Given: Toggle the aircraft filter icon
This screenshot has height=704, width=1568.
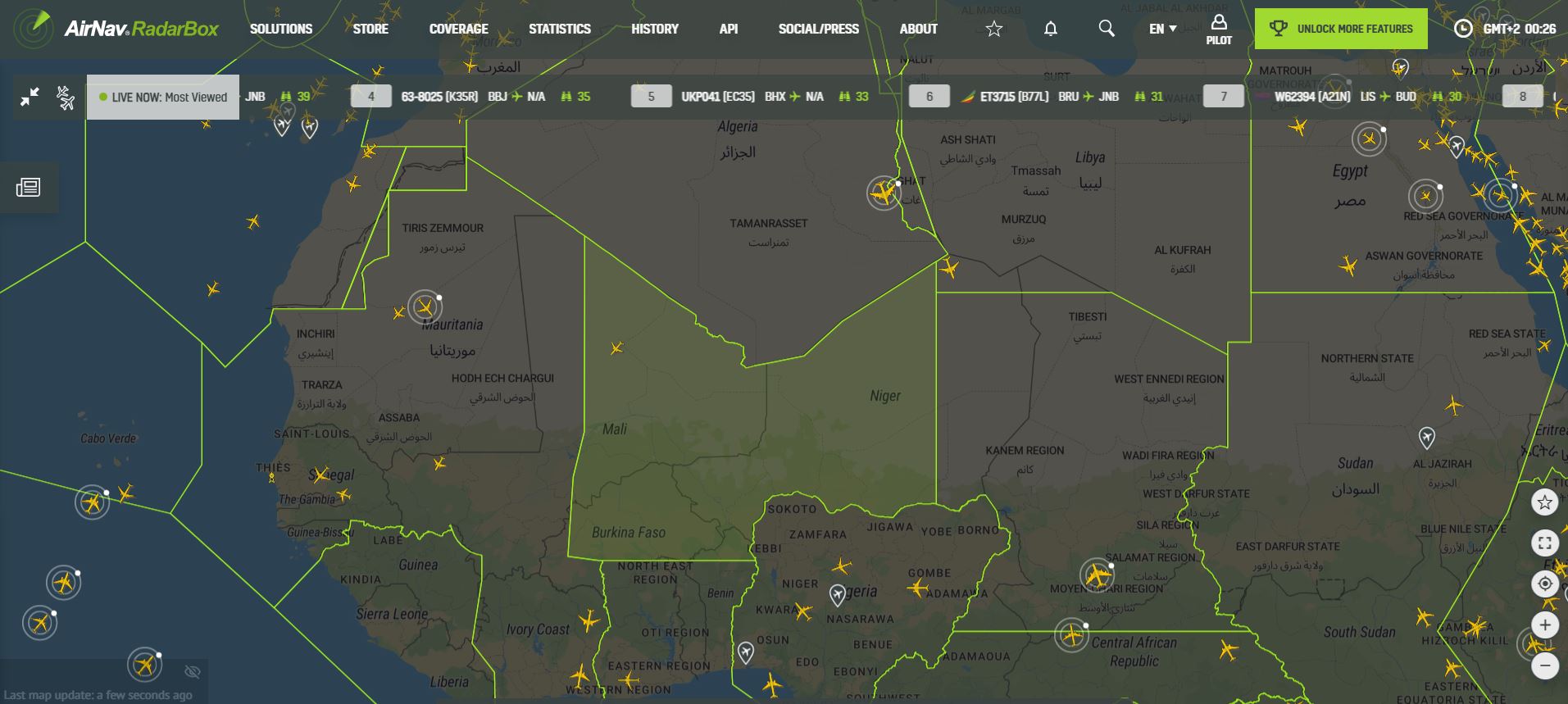Looking at the screenshot, I should pos(66,98).
